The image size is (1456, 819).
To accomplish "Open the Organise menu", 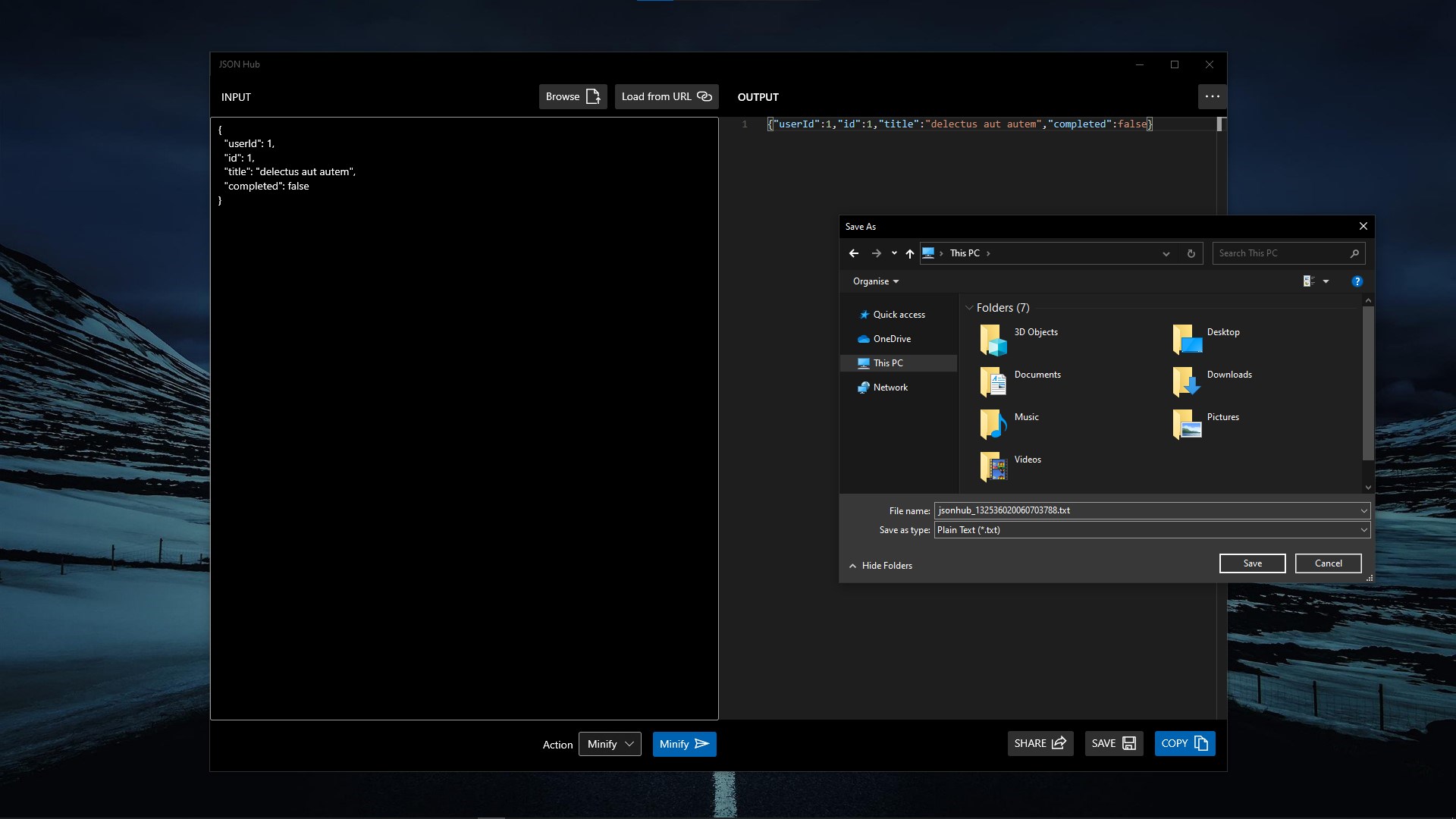I will [875, 281].
